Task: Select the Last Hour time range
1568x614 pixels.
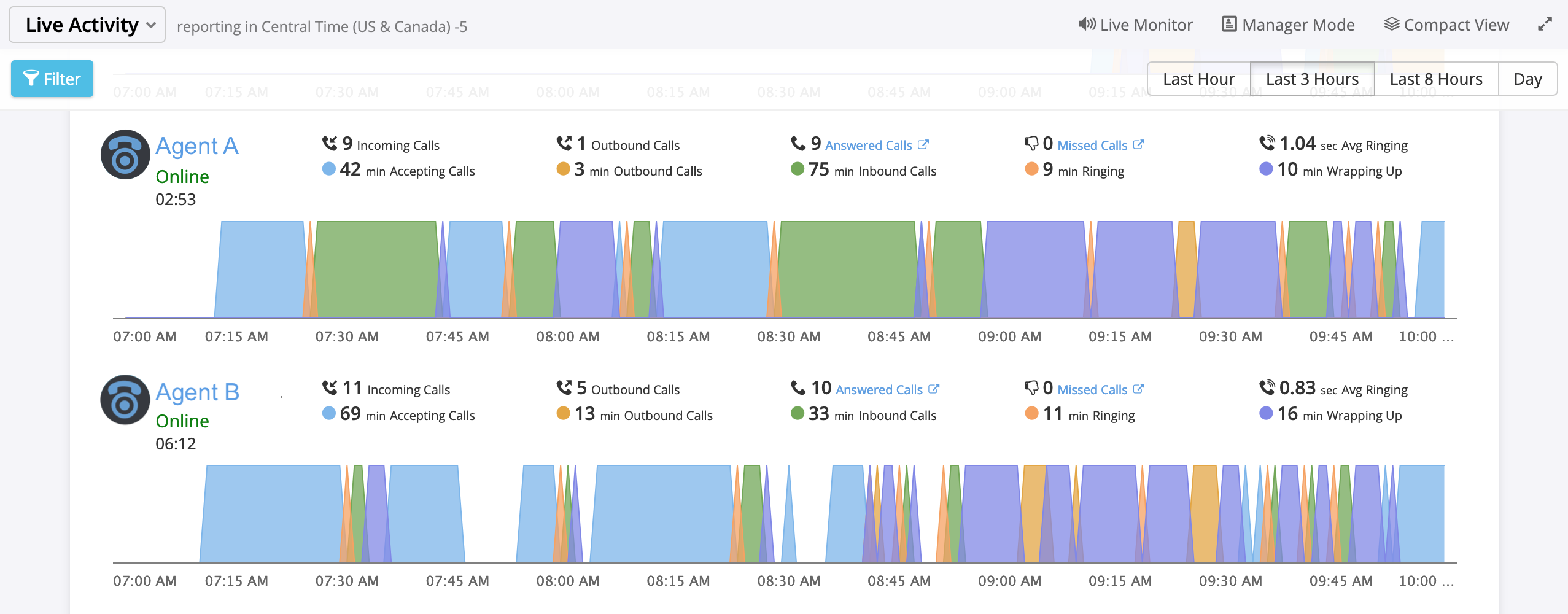Action: click(x=1198, y=79)
